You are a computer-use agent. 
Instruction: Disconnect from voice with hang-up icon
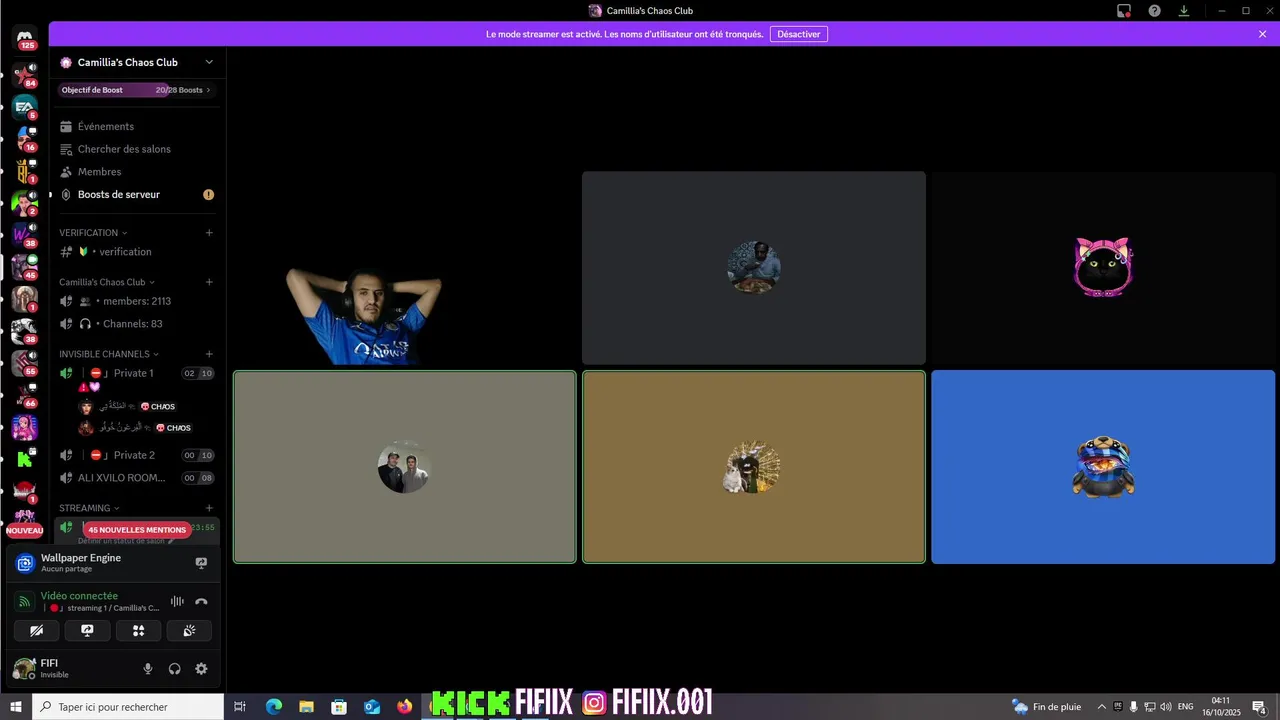tap(201, 601)
